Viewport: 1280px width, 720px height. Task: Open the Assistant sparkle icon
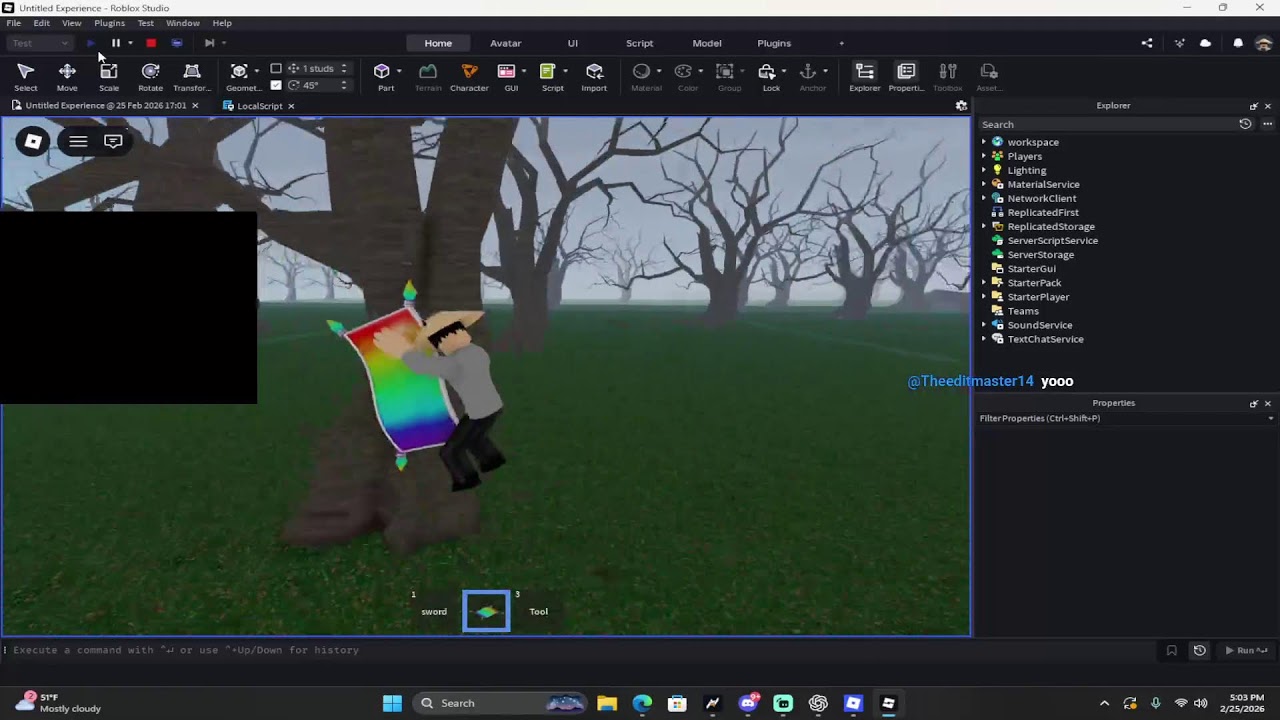coord(1180,43)
